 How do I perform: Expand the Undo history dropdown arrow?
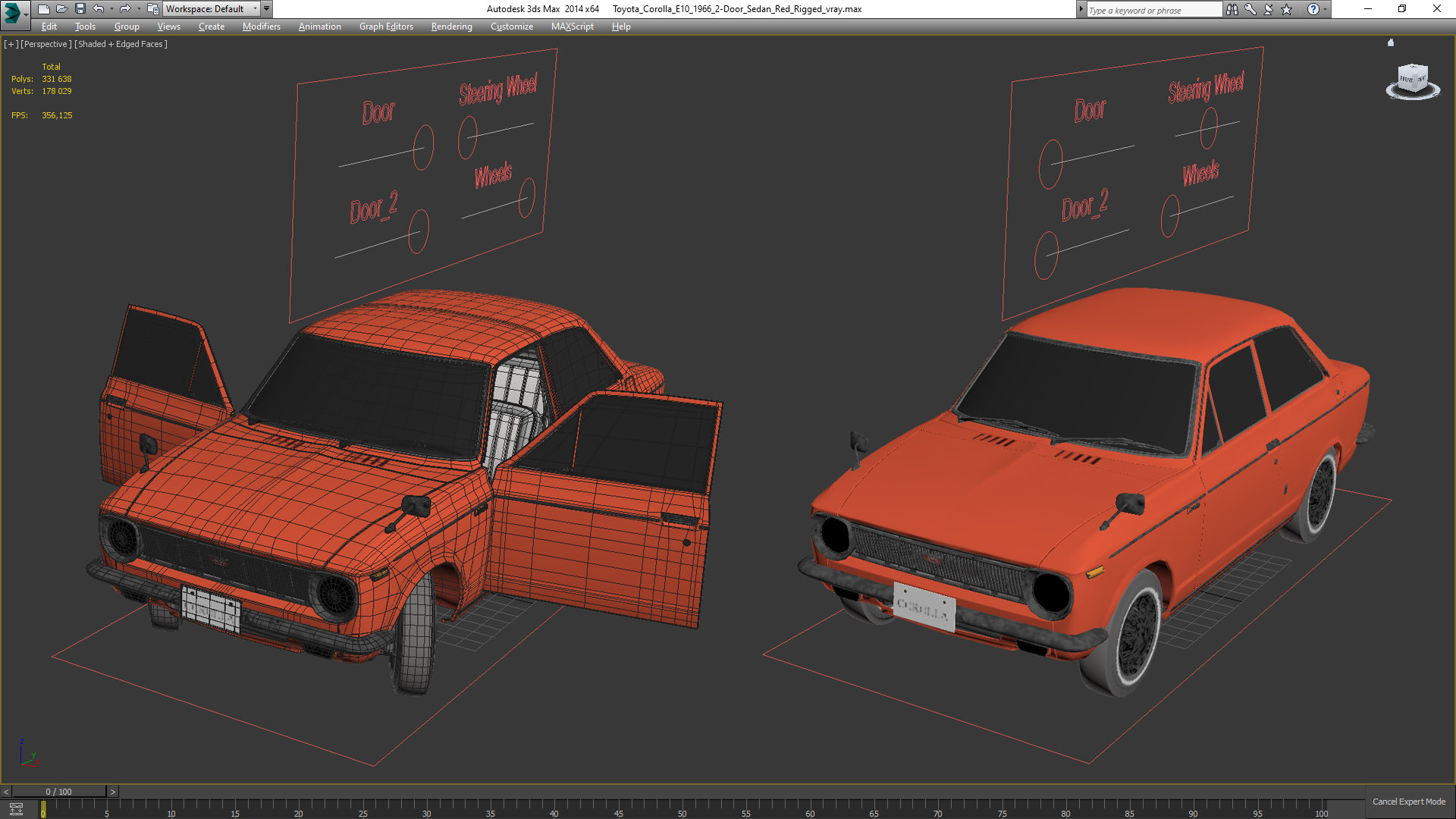coord(111,9)
